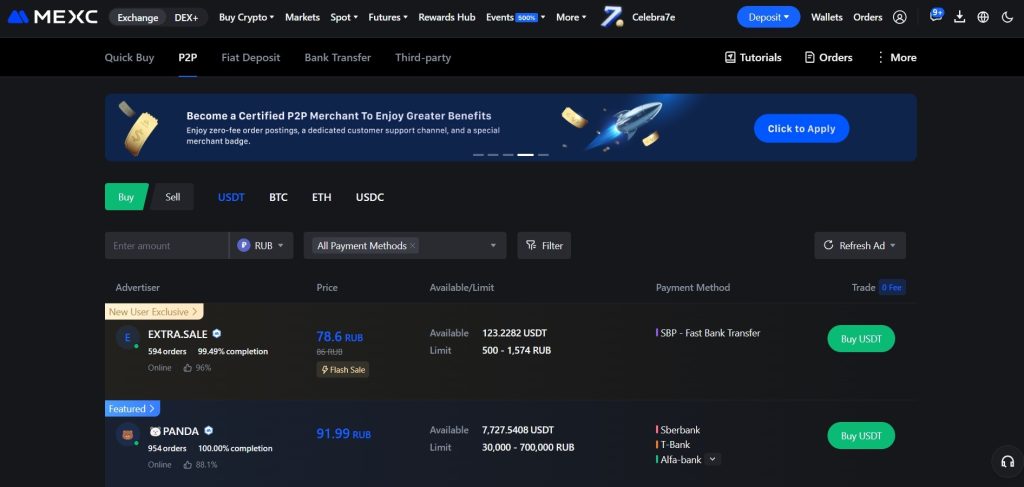Expand the More dropdown in top navigation
Screen dimensions: 1024x487
[571, 18]
